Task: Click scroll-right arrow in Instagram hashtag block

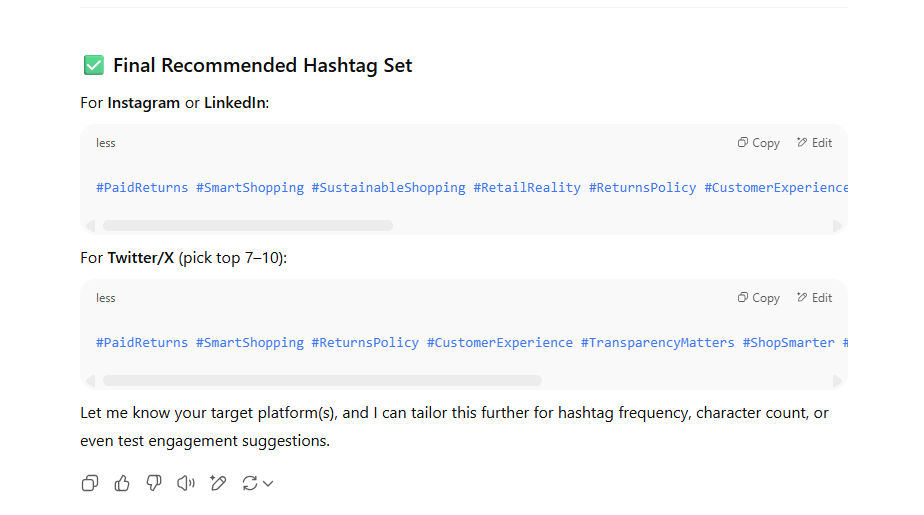Action: 837,226
